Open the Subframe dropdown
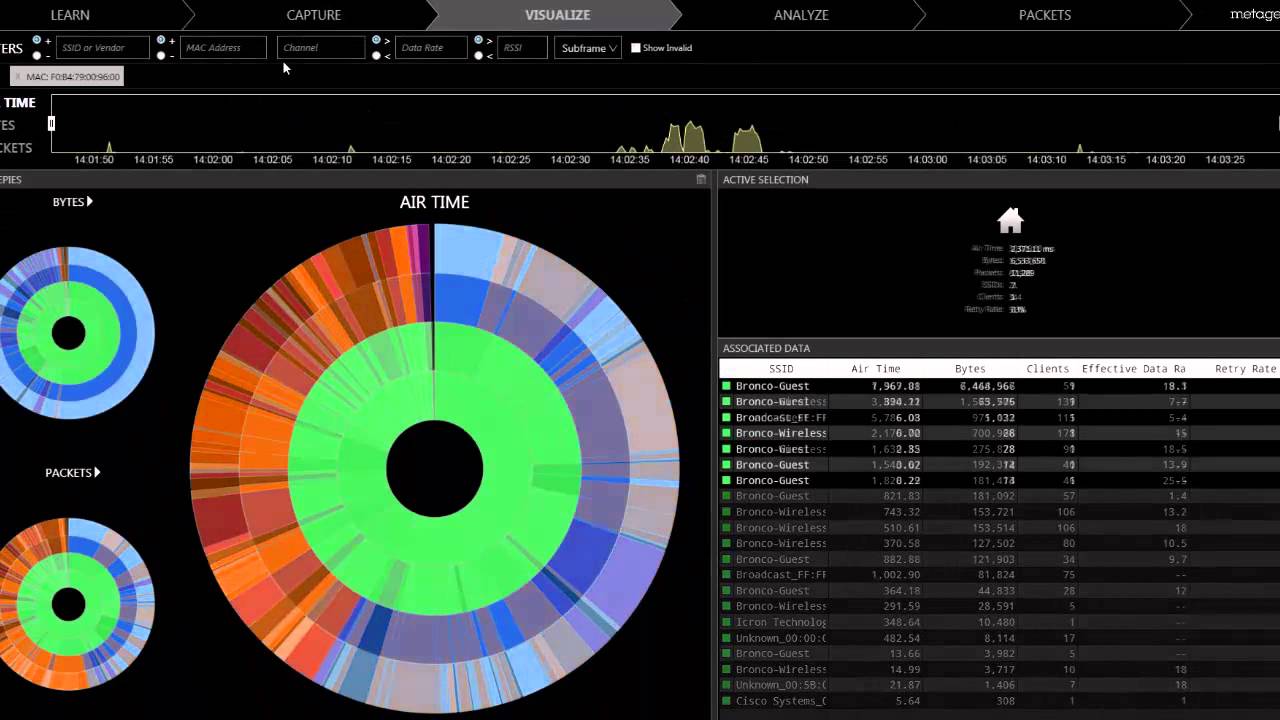Viewport: 1280px width, 720px height. click(x=588, y=48)
